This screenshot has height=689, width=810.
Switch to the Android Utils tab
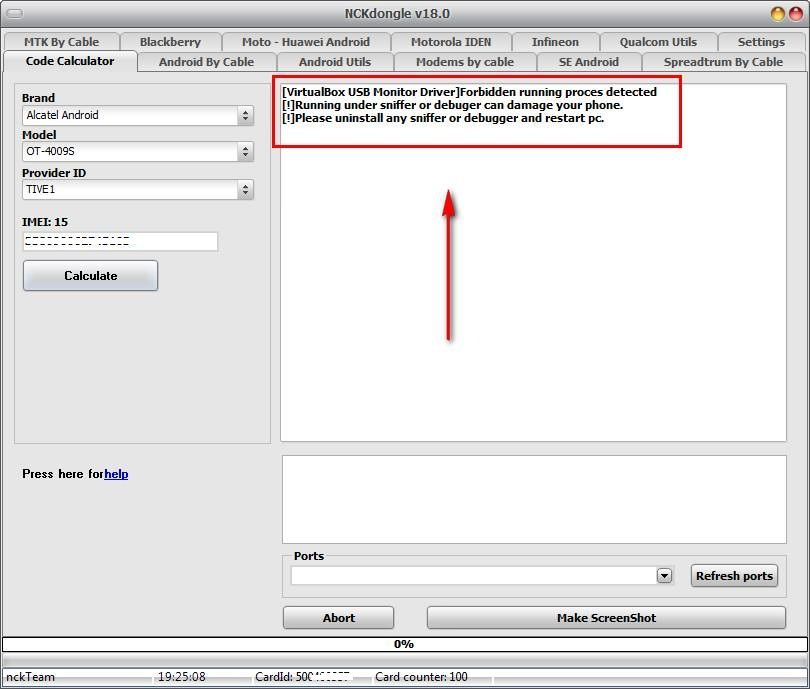(x=335, y=62)
